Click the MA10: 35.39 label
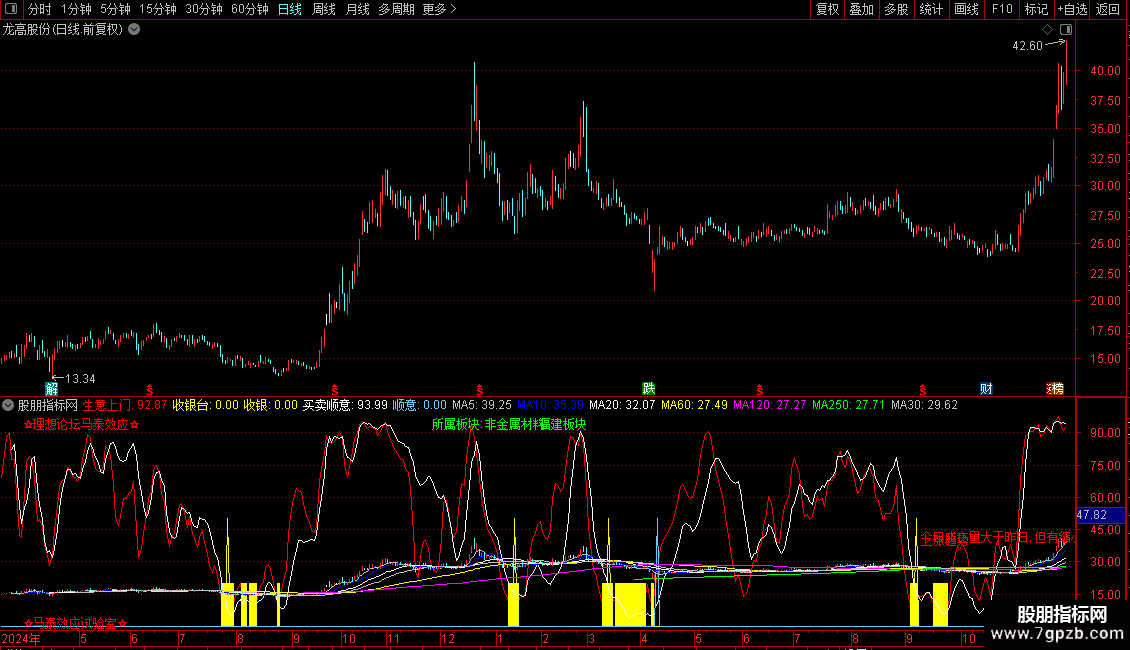Screen dimensions: 1130x650 tap(551, 405)
